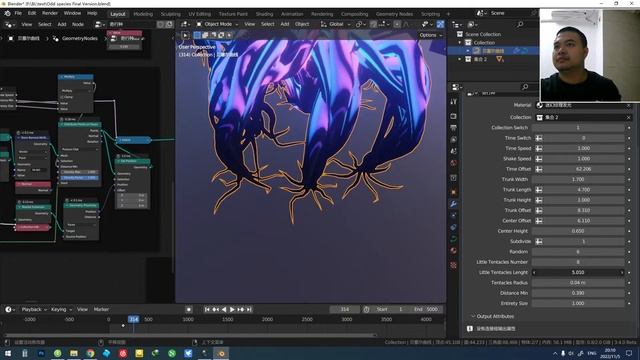Screen dimensions: 640x360
Task: Open the File menu
Action: tap(18, 13)
